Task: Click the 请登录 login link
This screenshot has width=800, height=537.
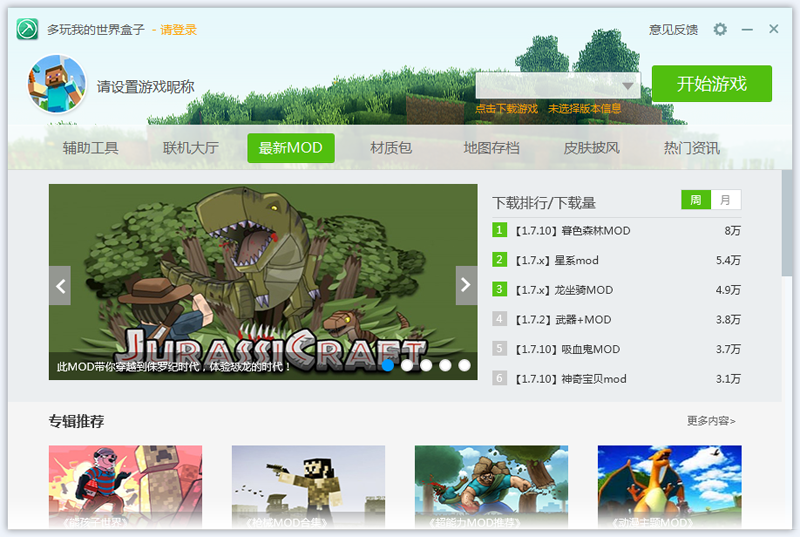Action: [179, 30]
